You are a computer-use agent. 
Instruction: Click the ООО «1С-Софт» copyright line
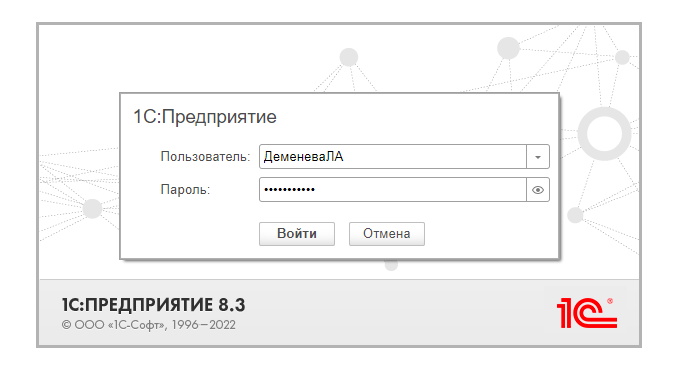(x=149, y=325)
